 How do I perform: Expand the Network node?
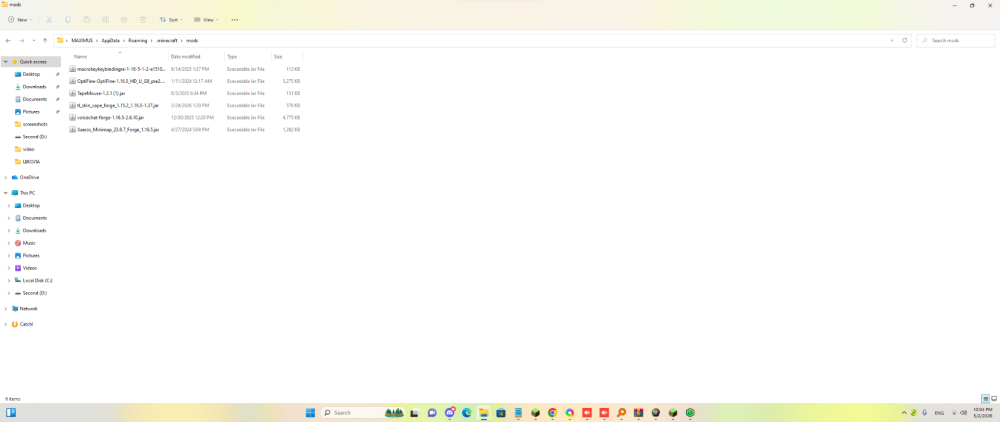pos(6,309)
